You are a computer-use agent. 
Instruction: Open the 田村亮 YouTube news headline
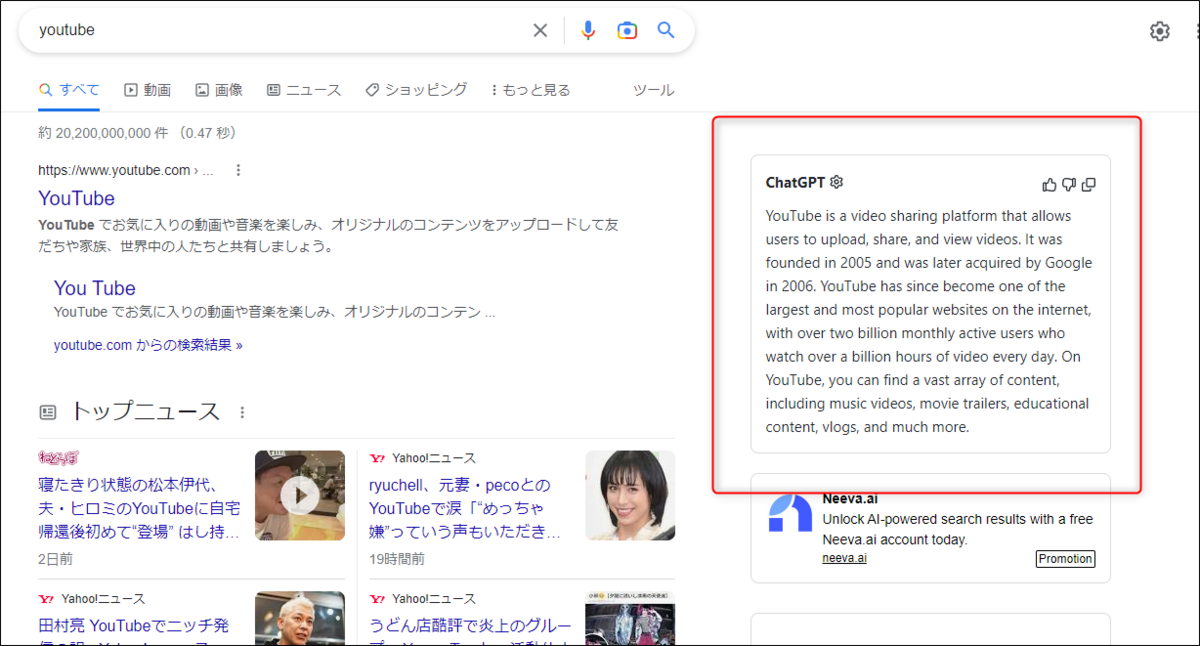(x=134, y=634)
